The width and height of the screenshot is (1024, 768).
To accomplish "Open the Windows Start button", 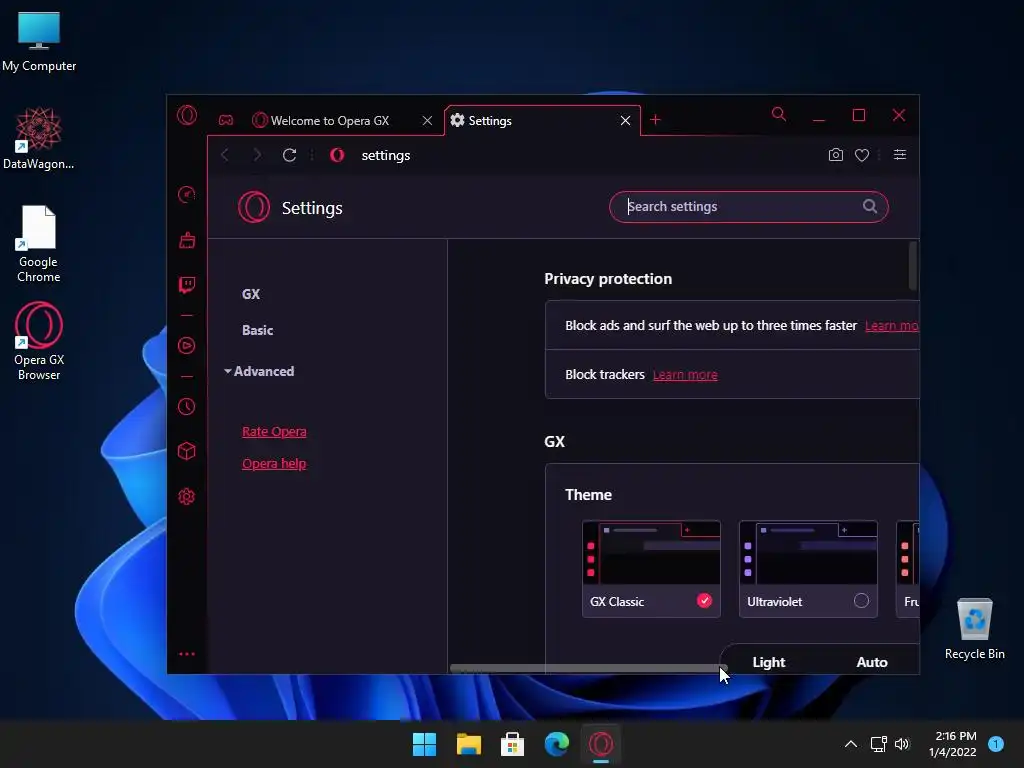I will tap(424, 744).
